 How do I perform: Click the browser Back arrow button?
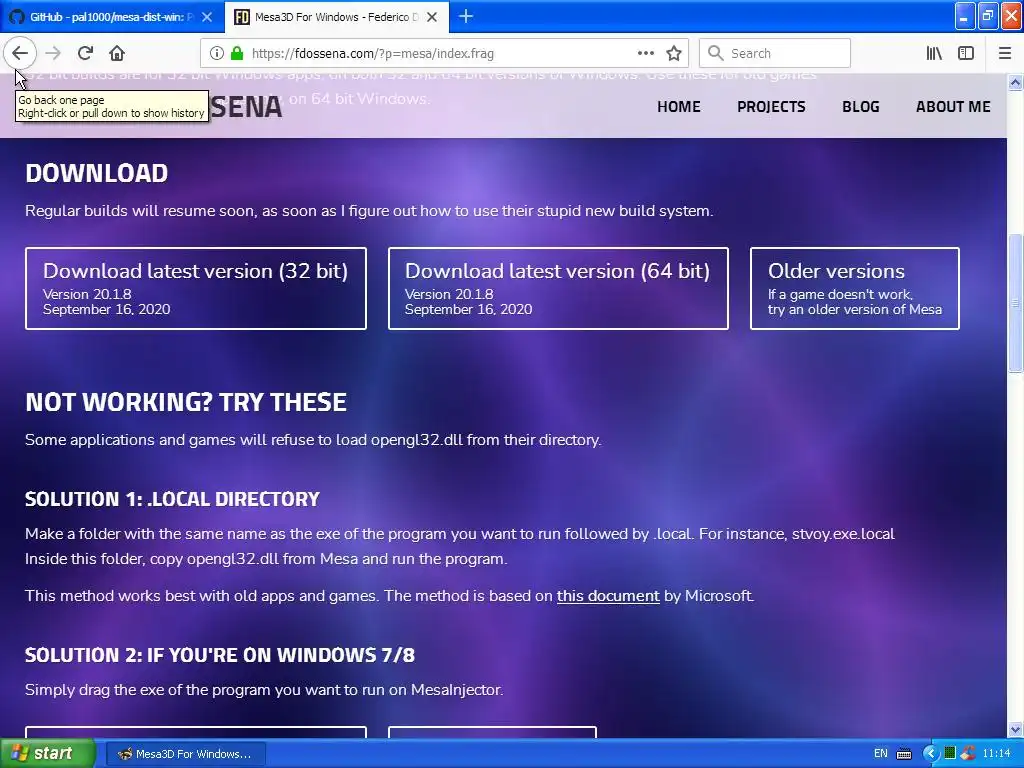pyautogui.click(x=20, y=53)
